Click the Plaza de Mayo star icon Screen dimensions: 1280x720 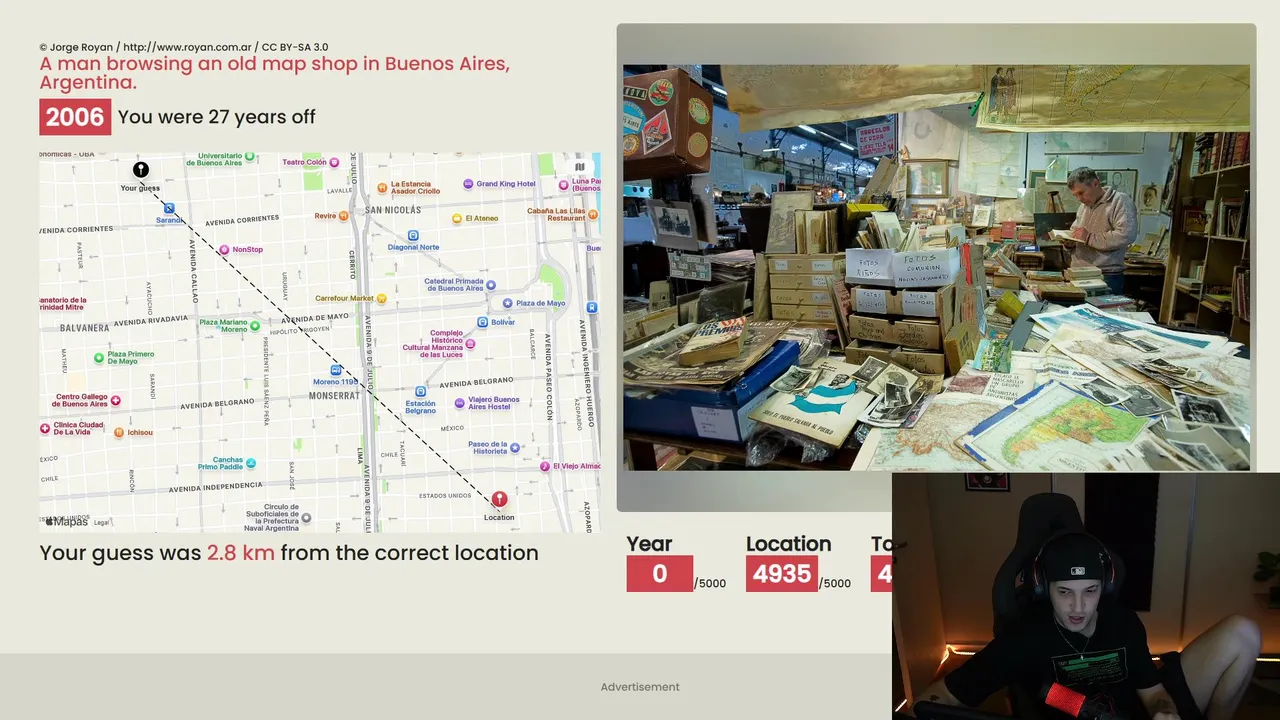pos(507,303)
